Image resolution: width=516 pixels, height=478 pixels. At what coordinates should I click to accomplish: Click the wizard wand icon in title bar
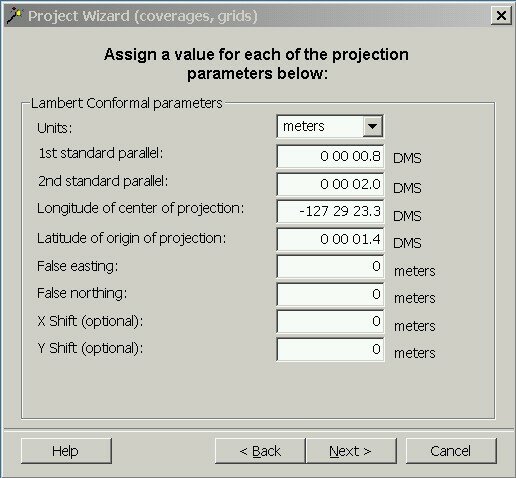[15, 15]
